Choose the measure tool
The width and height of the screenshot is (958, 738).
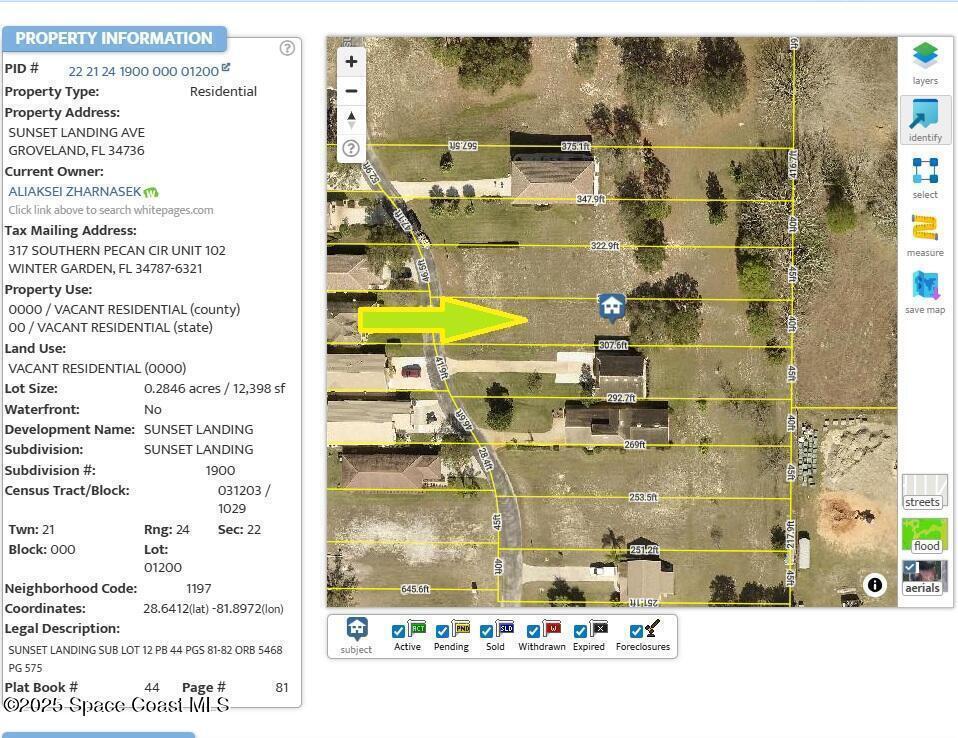(x=925, y=234)
